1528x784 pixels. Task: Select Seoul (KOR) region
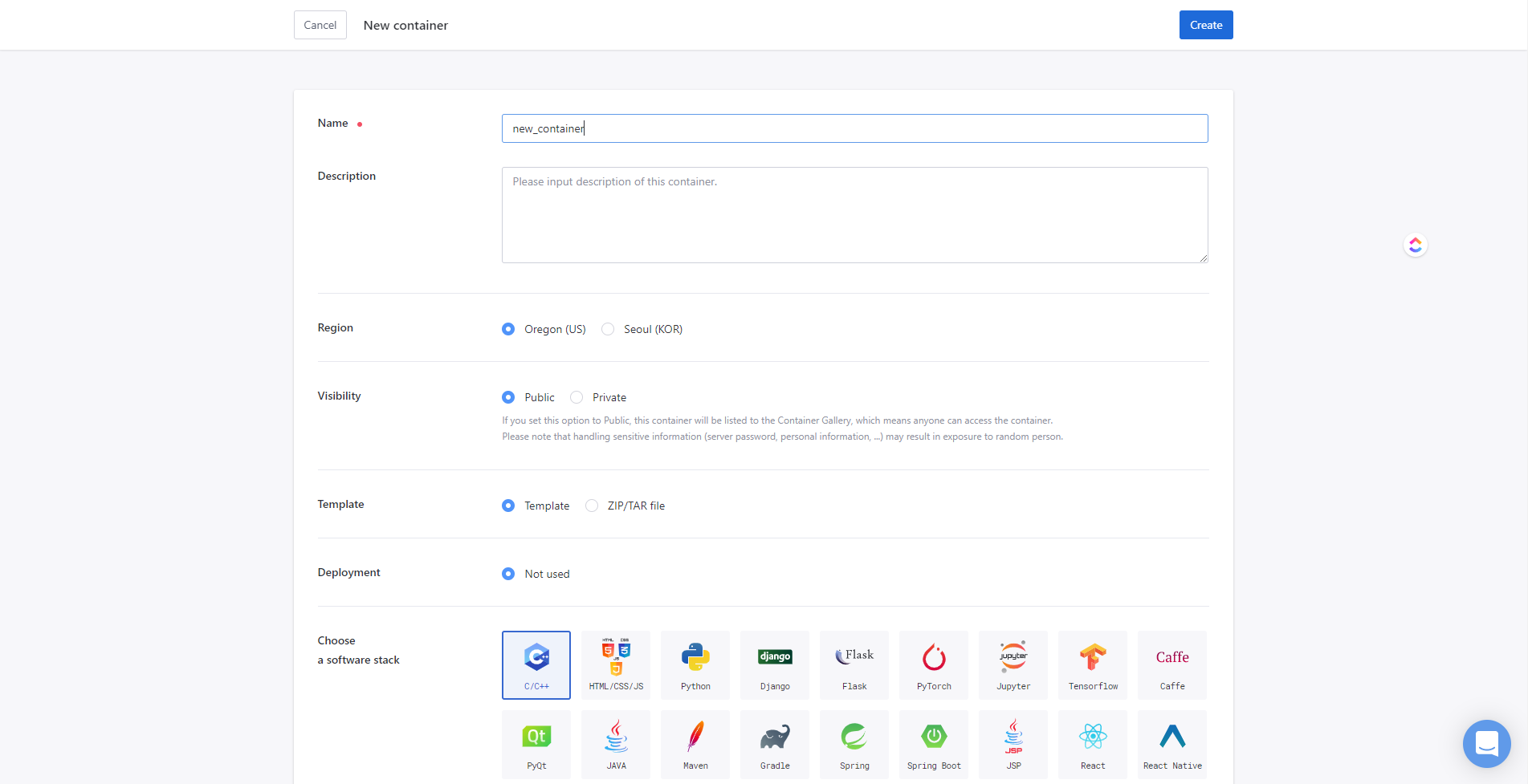608,329
